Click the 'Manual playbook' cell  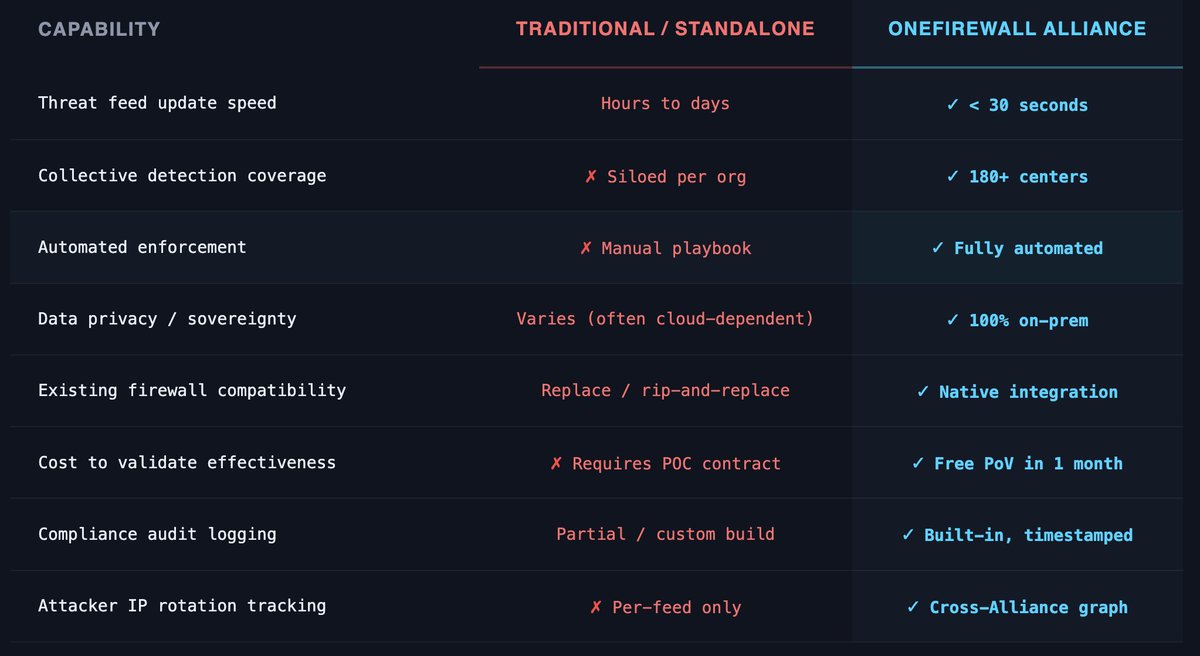click(x=665, y=248)
